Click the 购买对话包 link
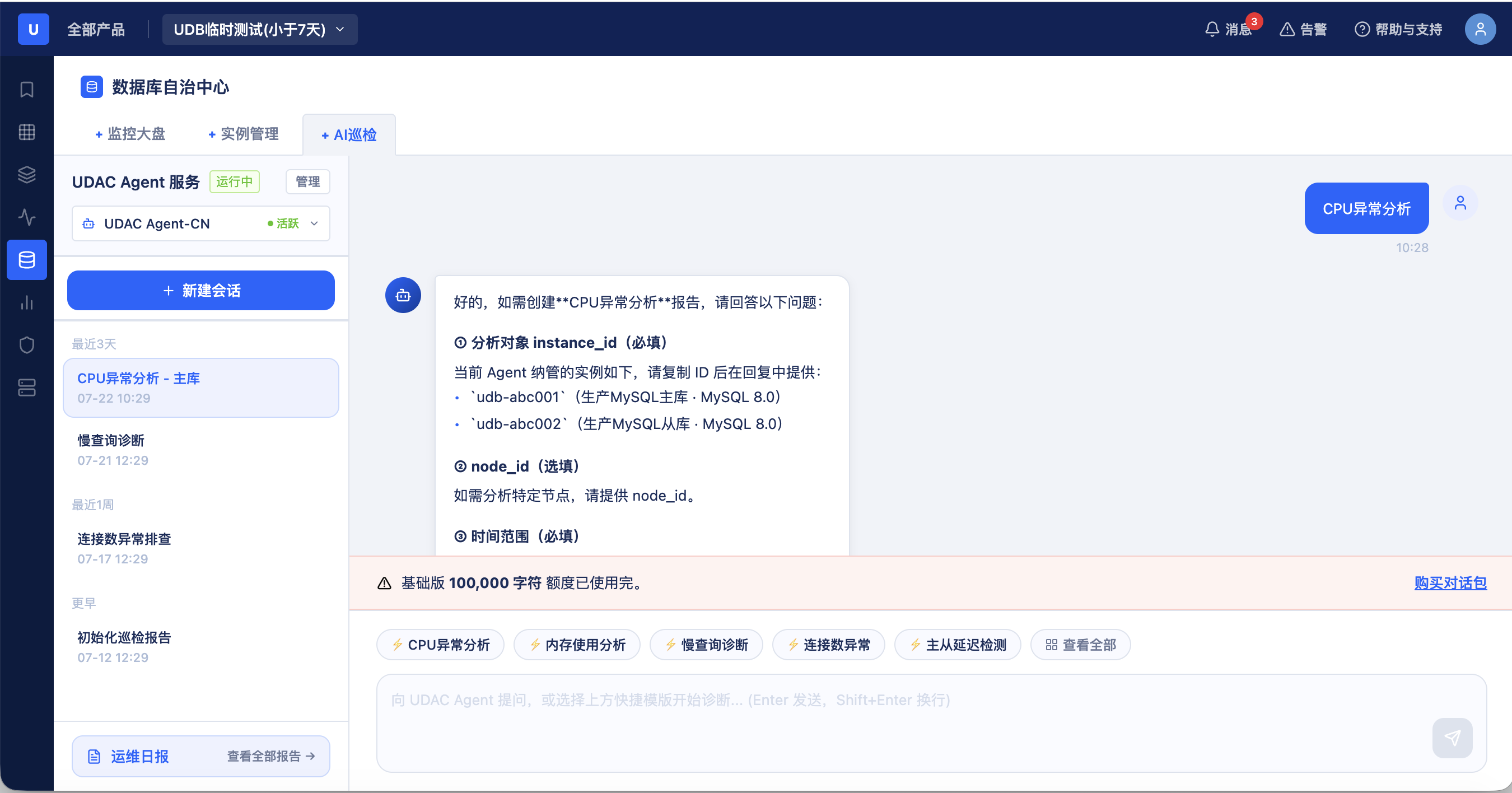The width and height of the screenshot is (1512, 793). click(1450, 583)
